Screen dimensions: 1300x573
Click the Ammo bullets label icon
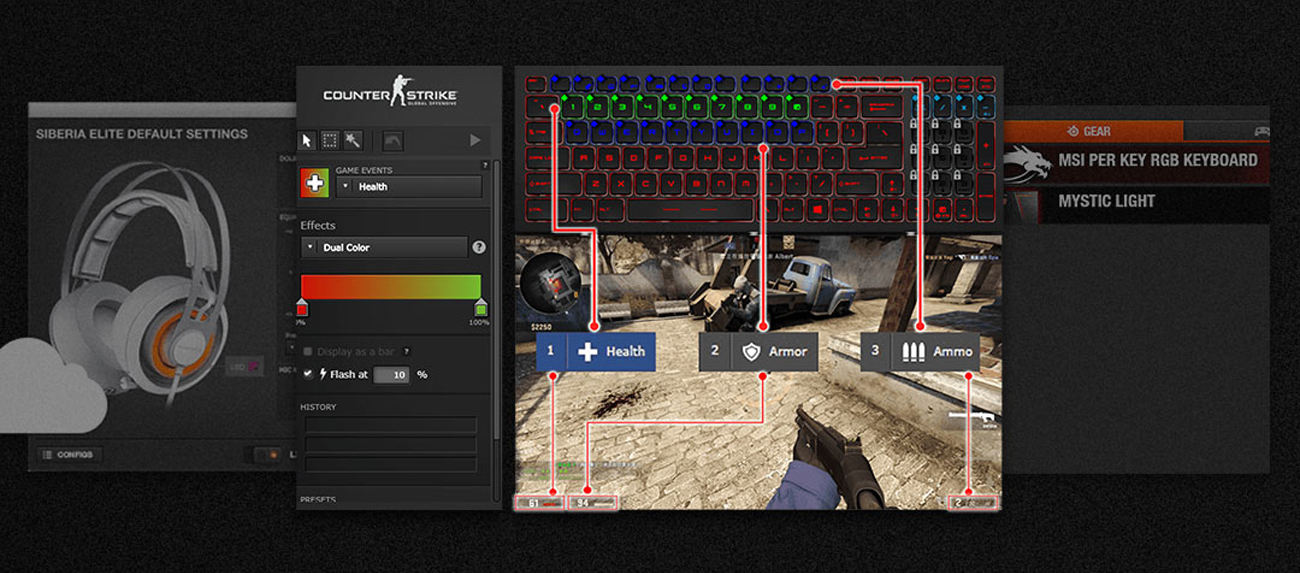point(911,352)
